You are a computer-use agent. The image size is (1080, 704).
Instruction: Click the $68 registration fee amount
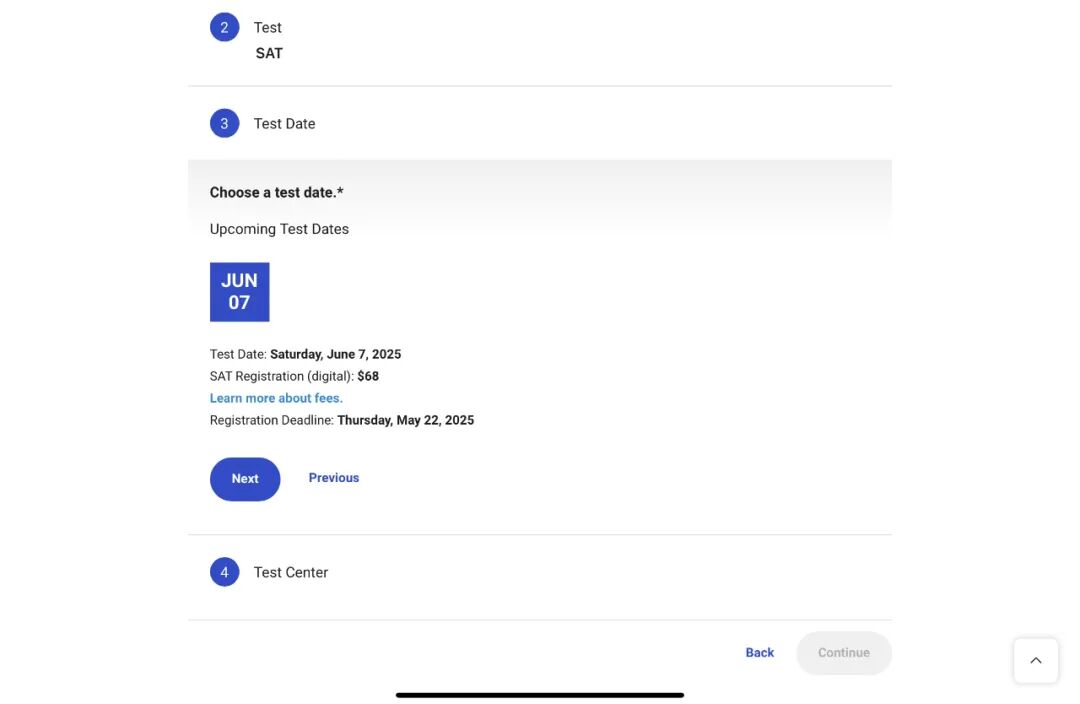(368, 376)
